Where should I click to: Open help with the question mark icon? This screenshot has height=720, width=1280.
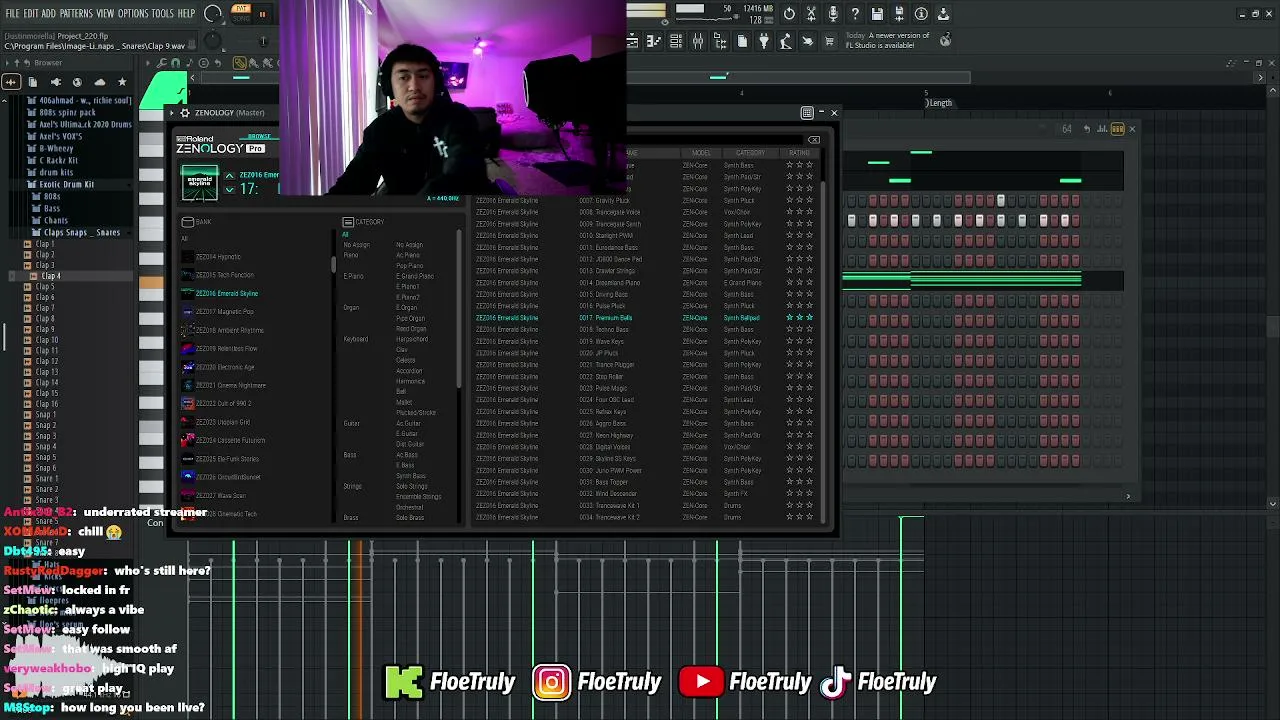click(855, 14)
